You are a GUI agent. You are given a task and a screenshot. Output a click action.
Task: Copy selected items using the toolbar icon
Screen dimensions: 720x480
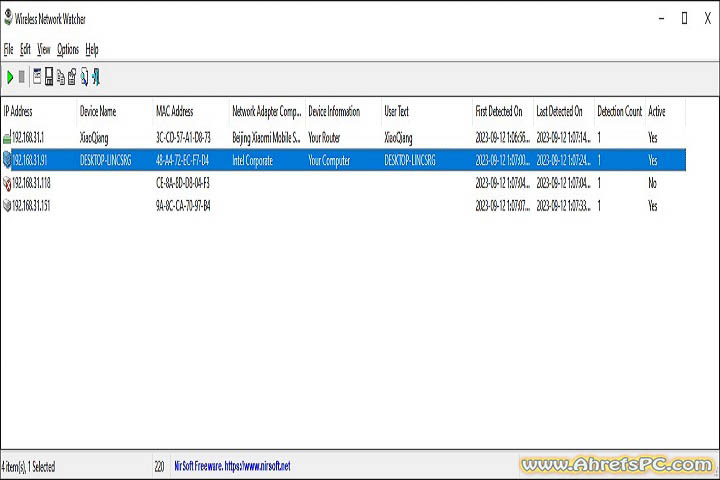click(61, 77)
